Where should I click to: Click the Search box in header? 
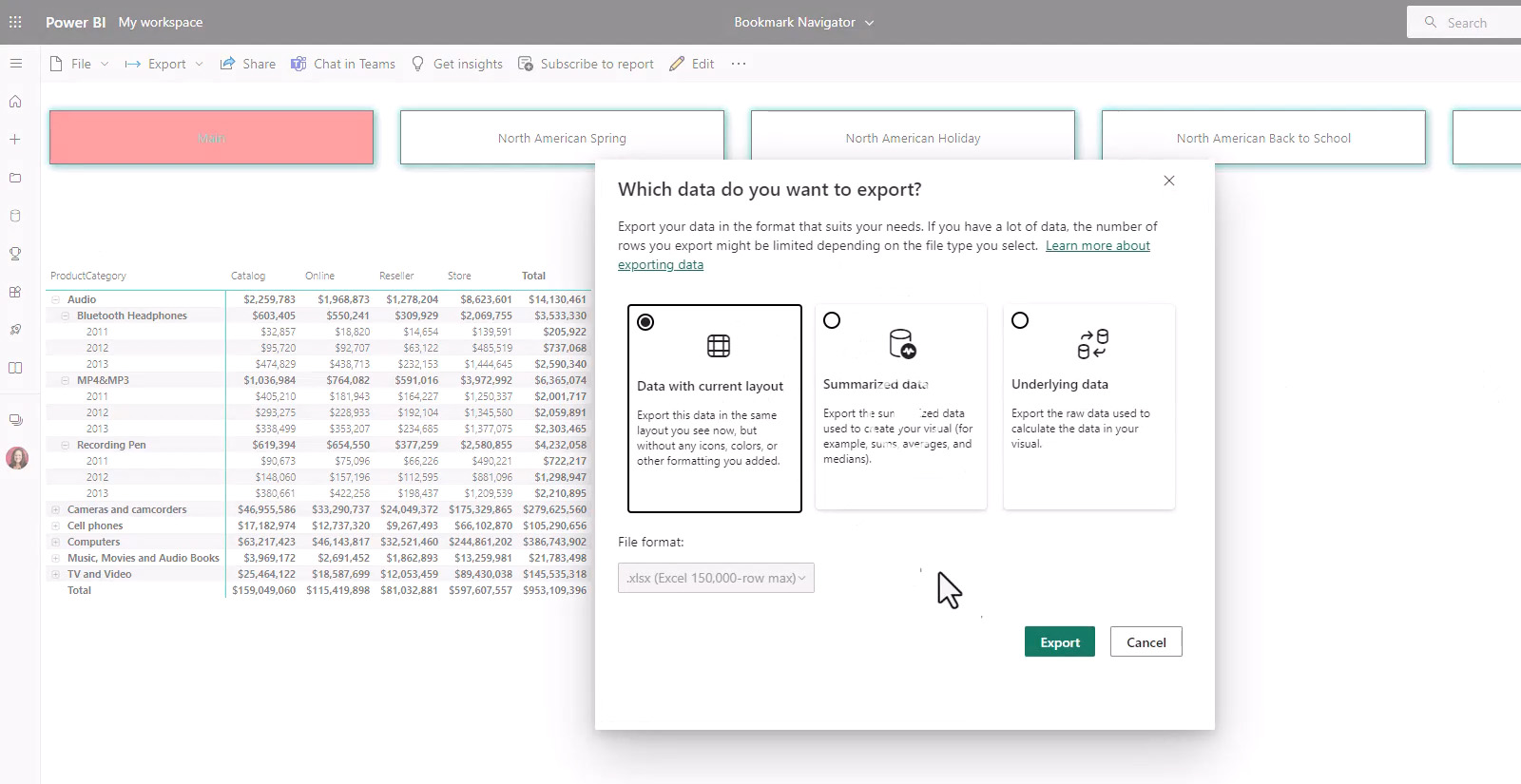click(x=1464, y=22)
